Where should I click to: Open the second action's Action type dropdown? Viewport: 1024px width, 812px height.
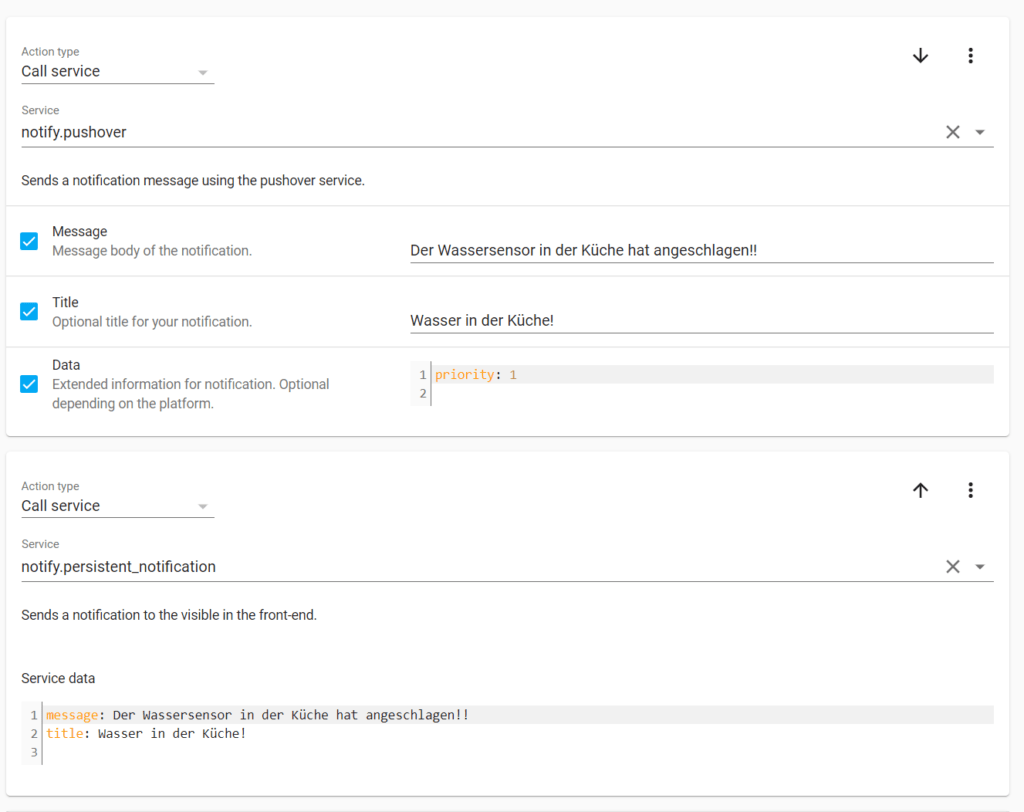[118, 506]
